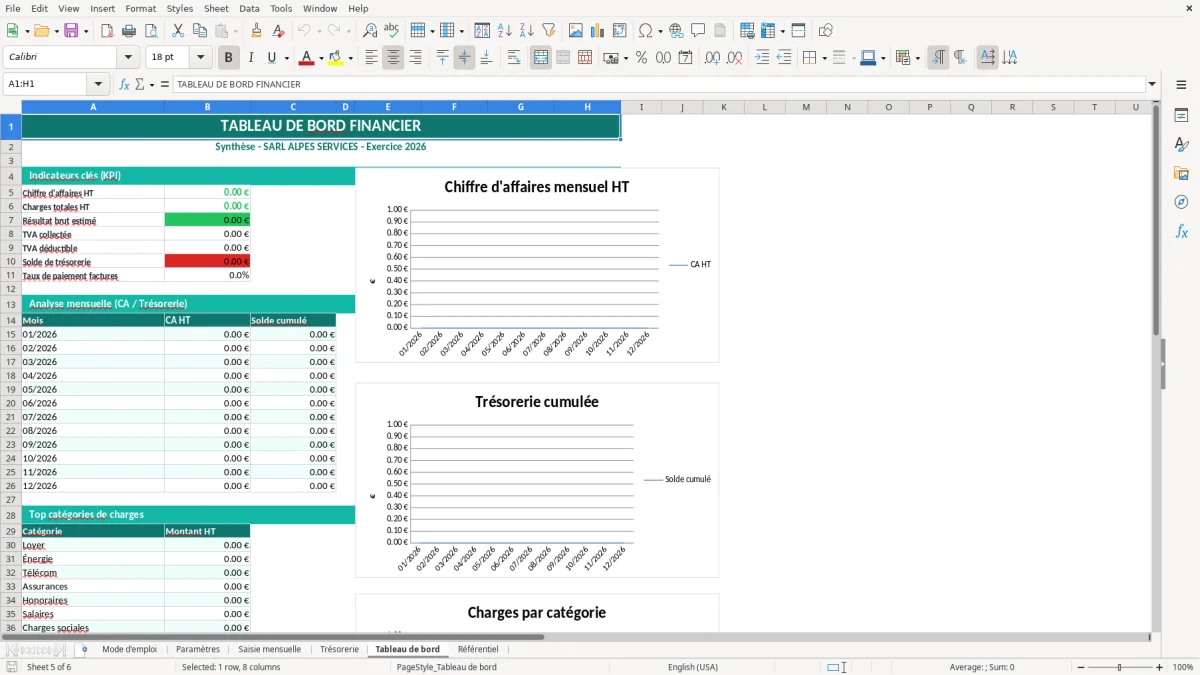Switch to the Trésorerie sheet tab

click(339, 649)
